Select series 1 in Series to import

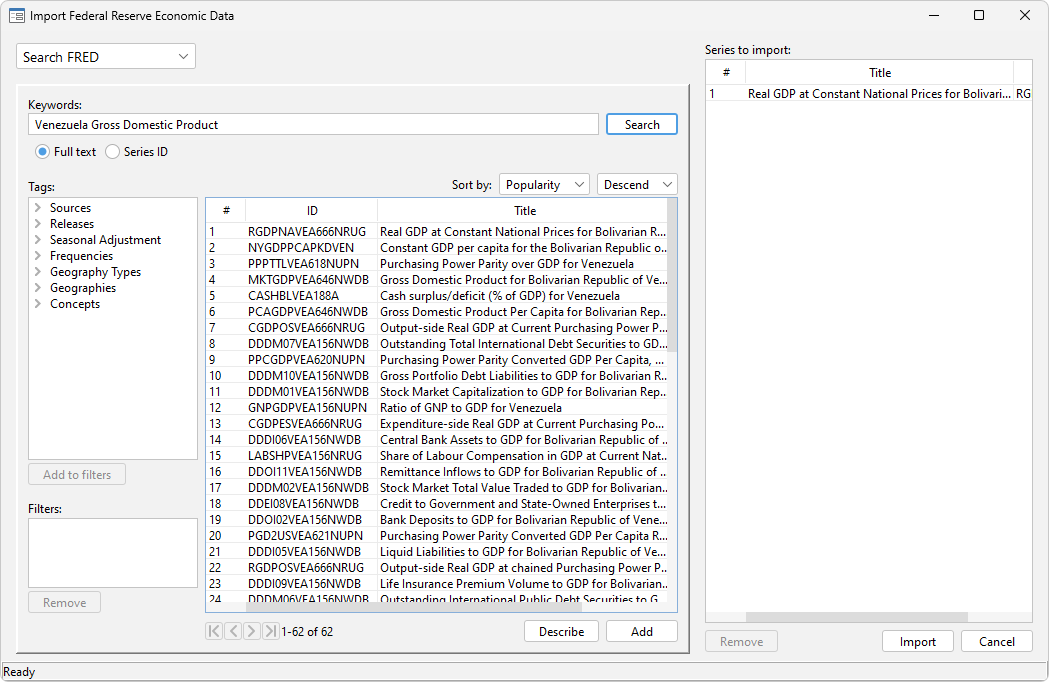click(x=869, y=94)
